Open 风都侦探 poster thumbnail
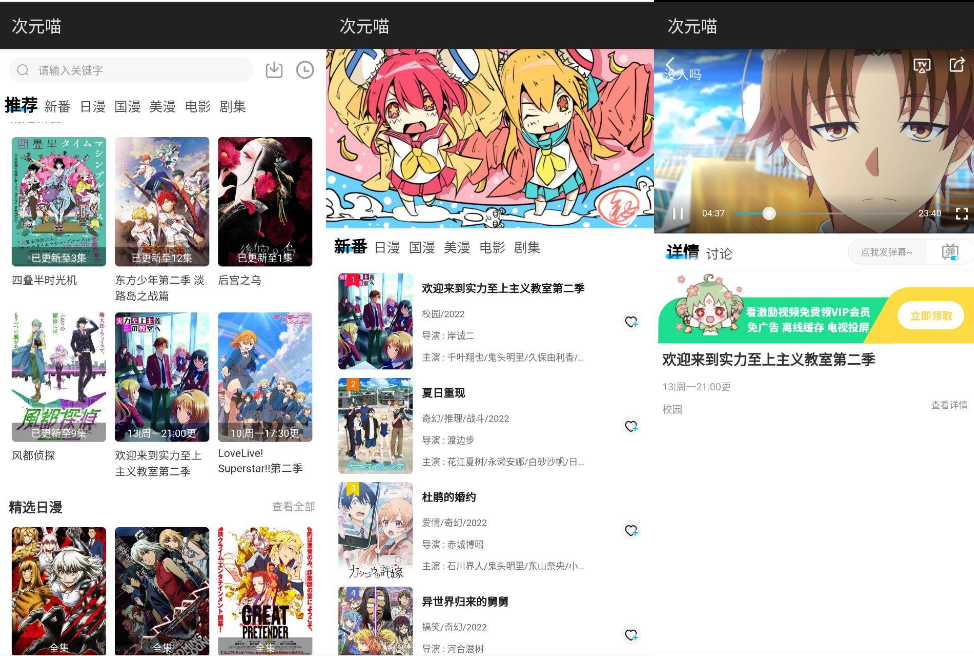The width and height of the screenshot is (974, 656). (x=59, y=377)
